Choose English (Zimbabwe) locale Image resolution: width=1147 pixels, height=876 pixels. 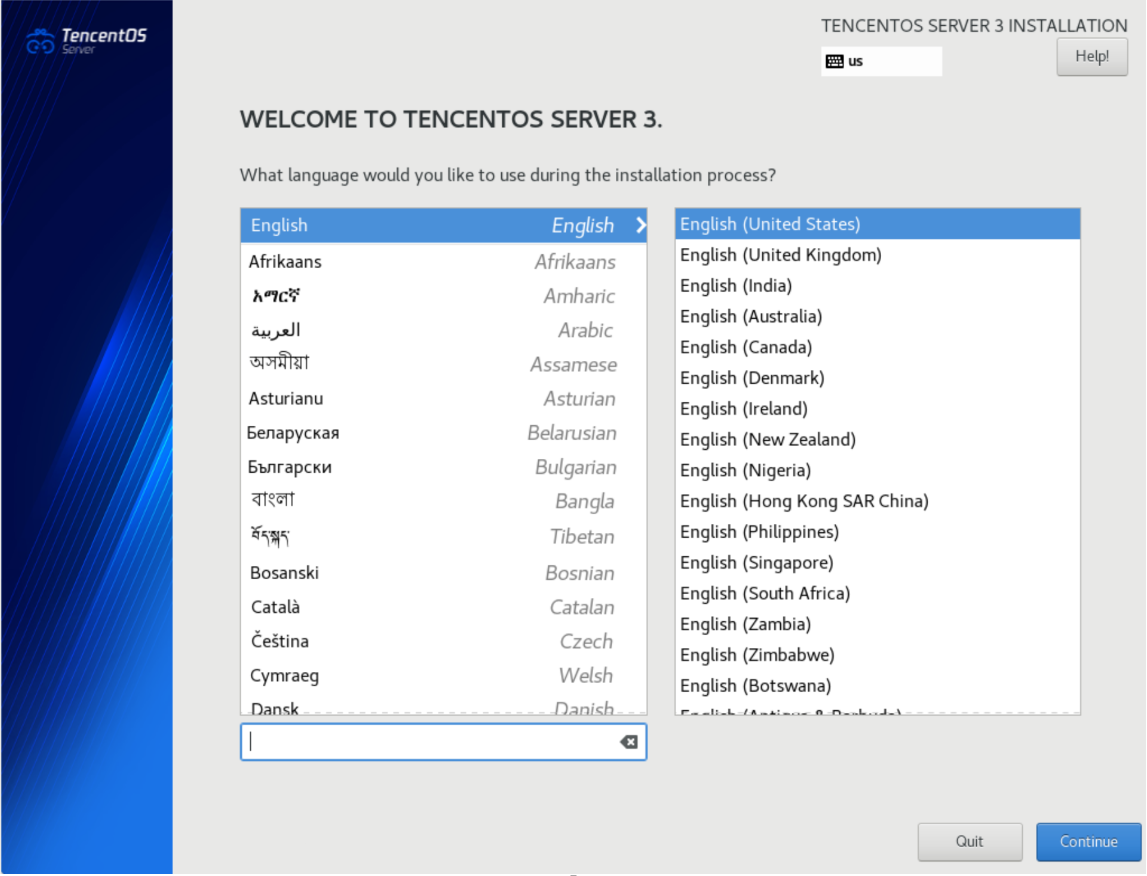(x=877, y=654)
